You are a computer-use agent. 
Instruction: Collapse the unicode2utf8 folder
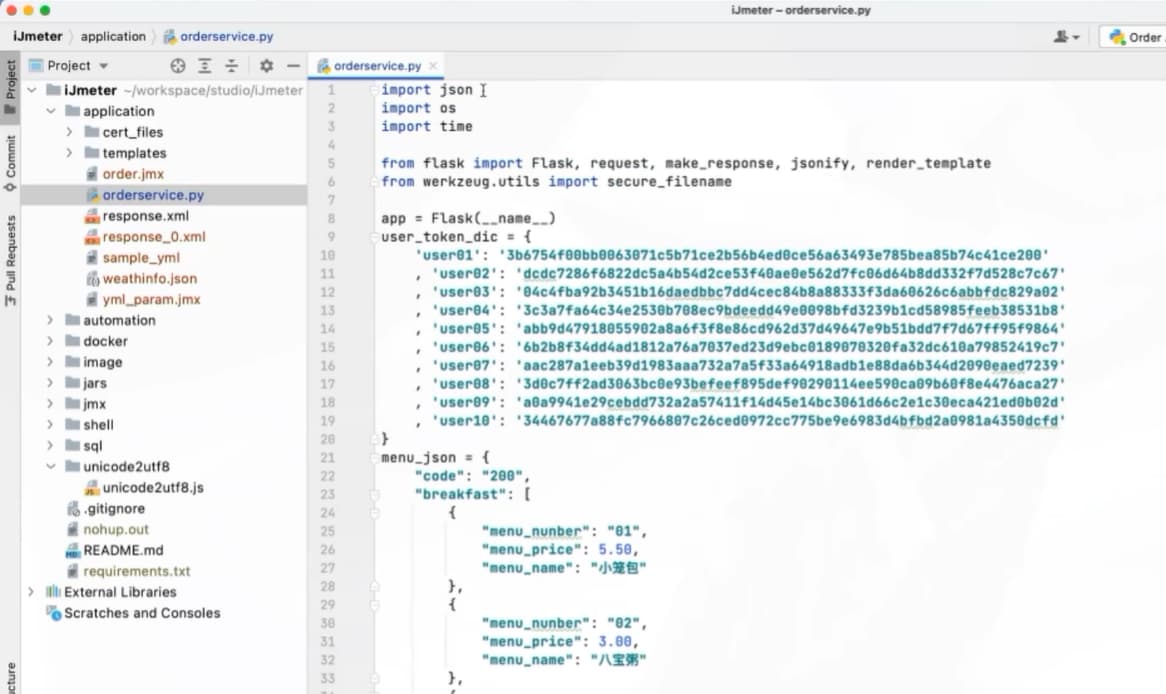point(51,466)
